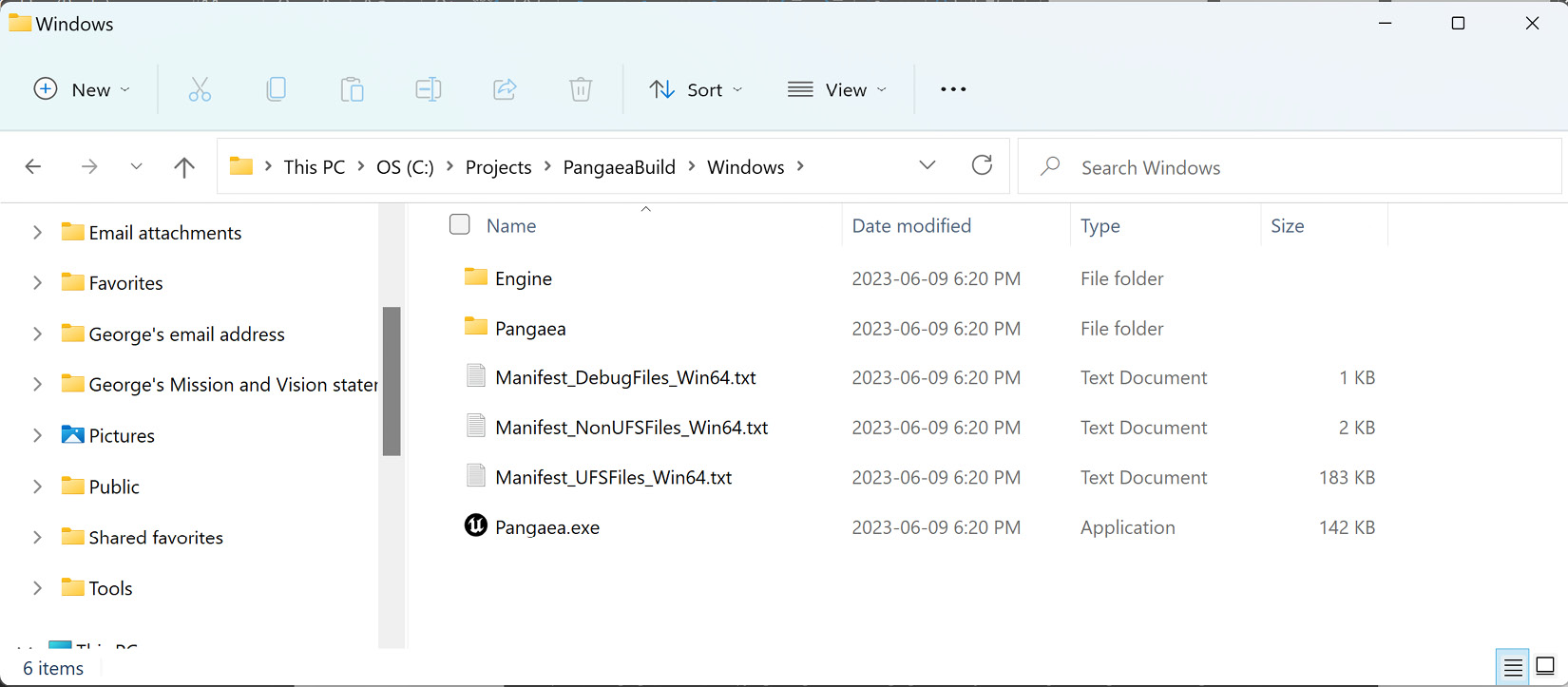Sort by the Type column header

point(1100,225)
